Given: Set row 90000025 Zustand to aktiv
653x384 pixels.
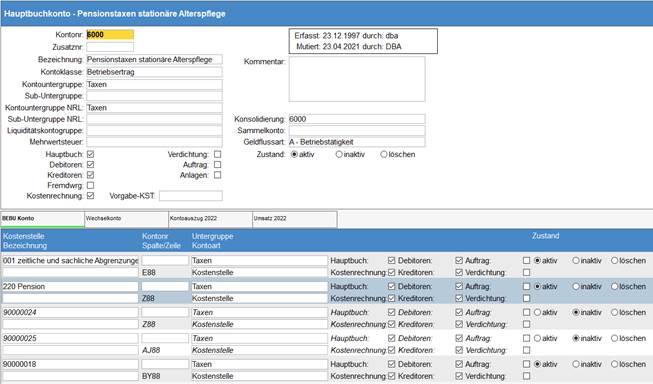Looking at the screenshot, I should coord(537,338).
